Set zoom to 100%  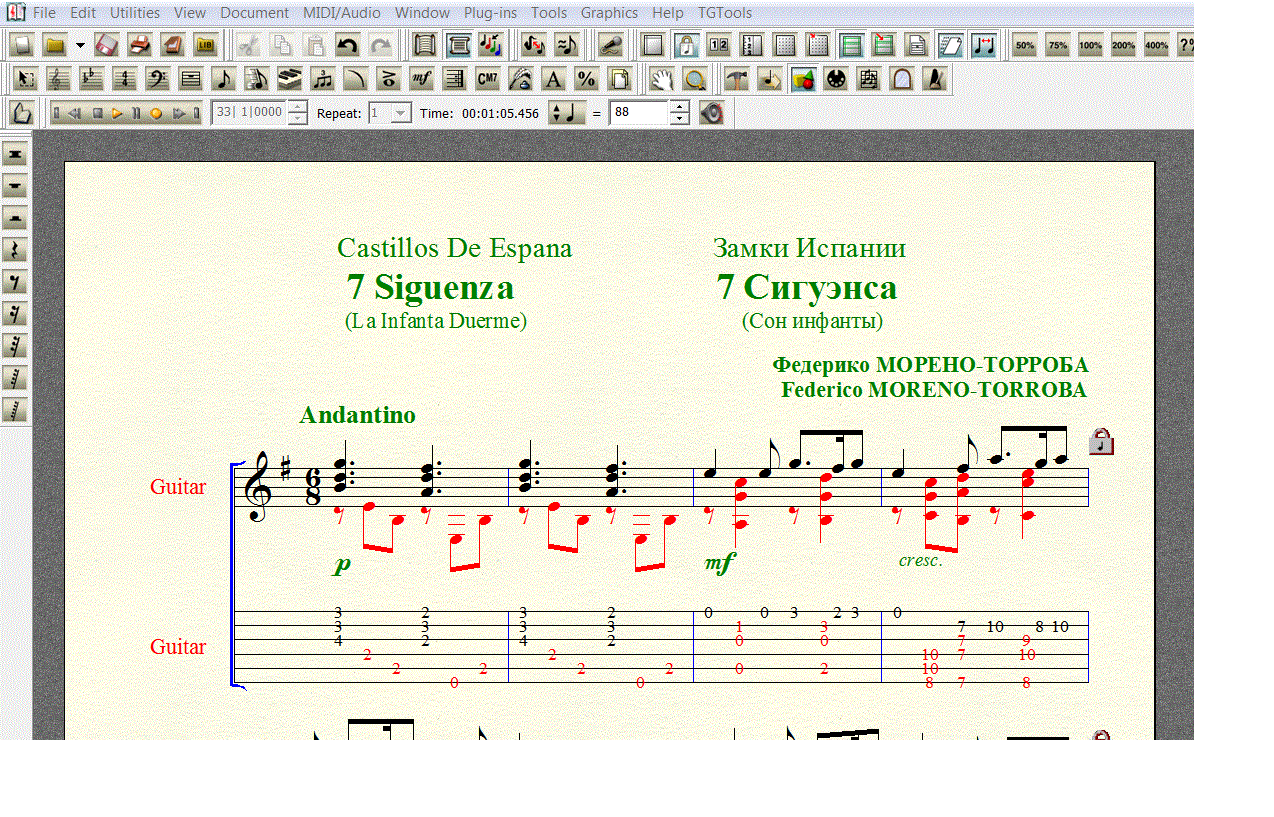tap(1091, 45)
